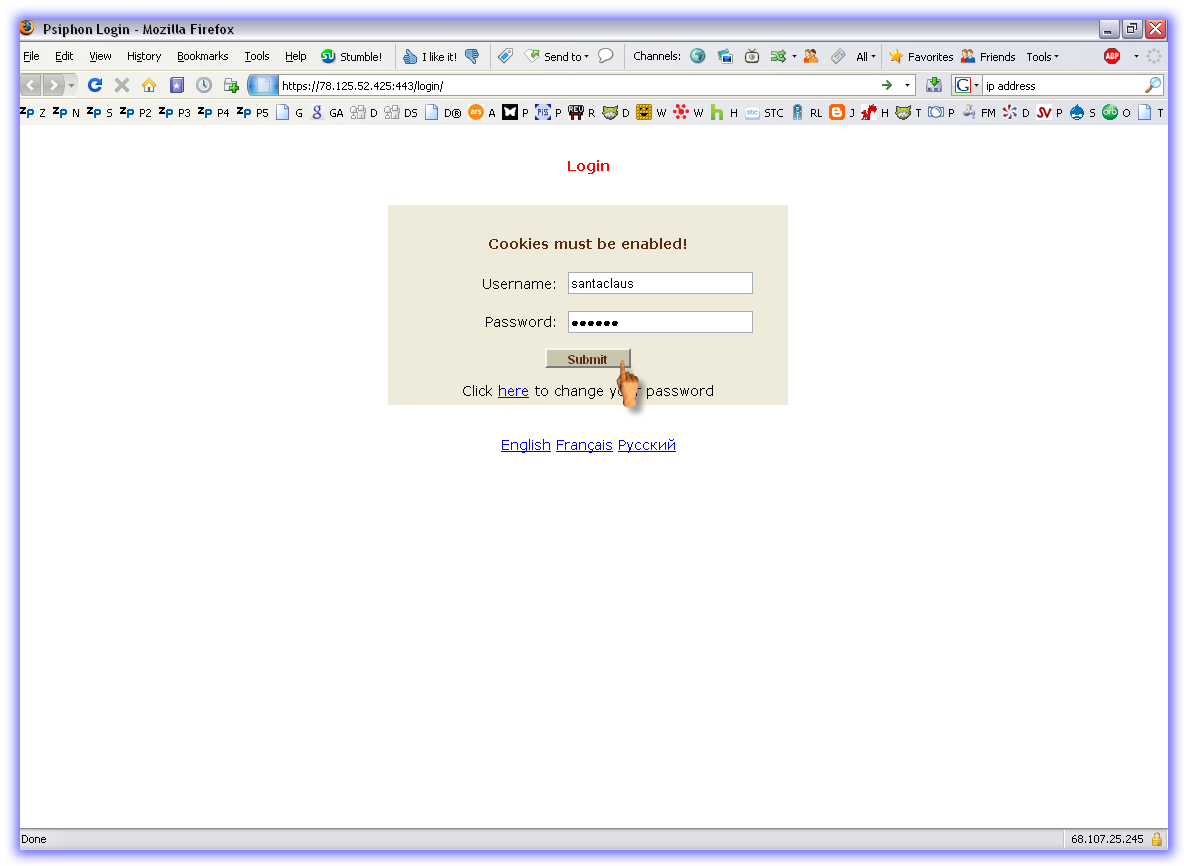Click the magnifying glass search icon

pos(1152,85)
